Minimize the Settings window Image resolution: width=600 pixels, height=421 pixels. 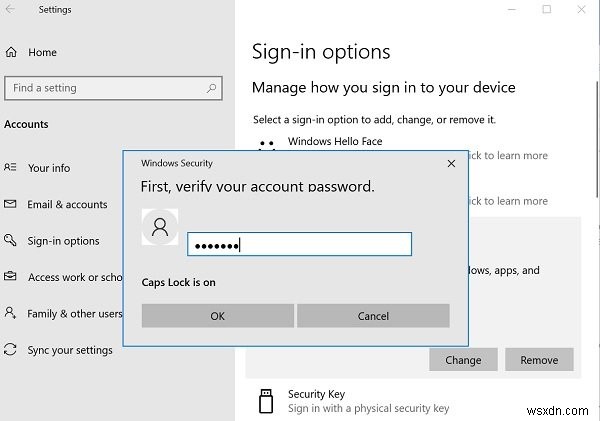[x=512, y=9]
